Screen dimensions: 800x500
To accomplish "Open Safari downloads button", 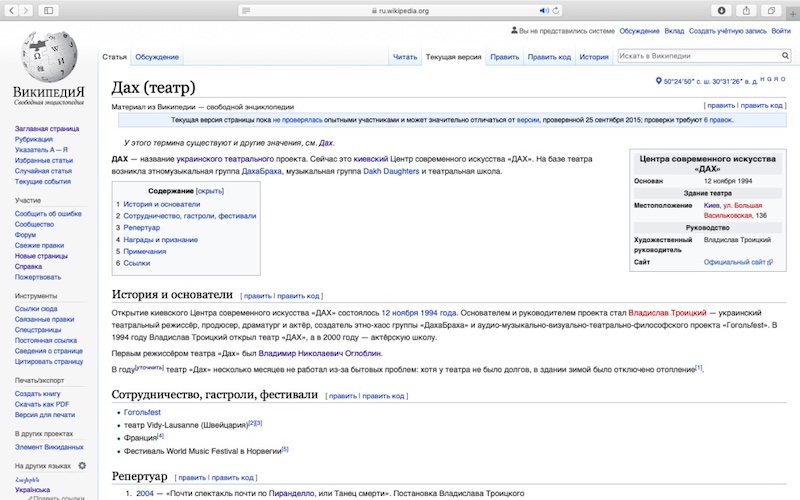I will [721, 10].
